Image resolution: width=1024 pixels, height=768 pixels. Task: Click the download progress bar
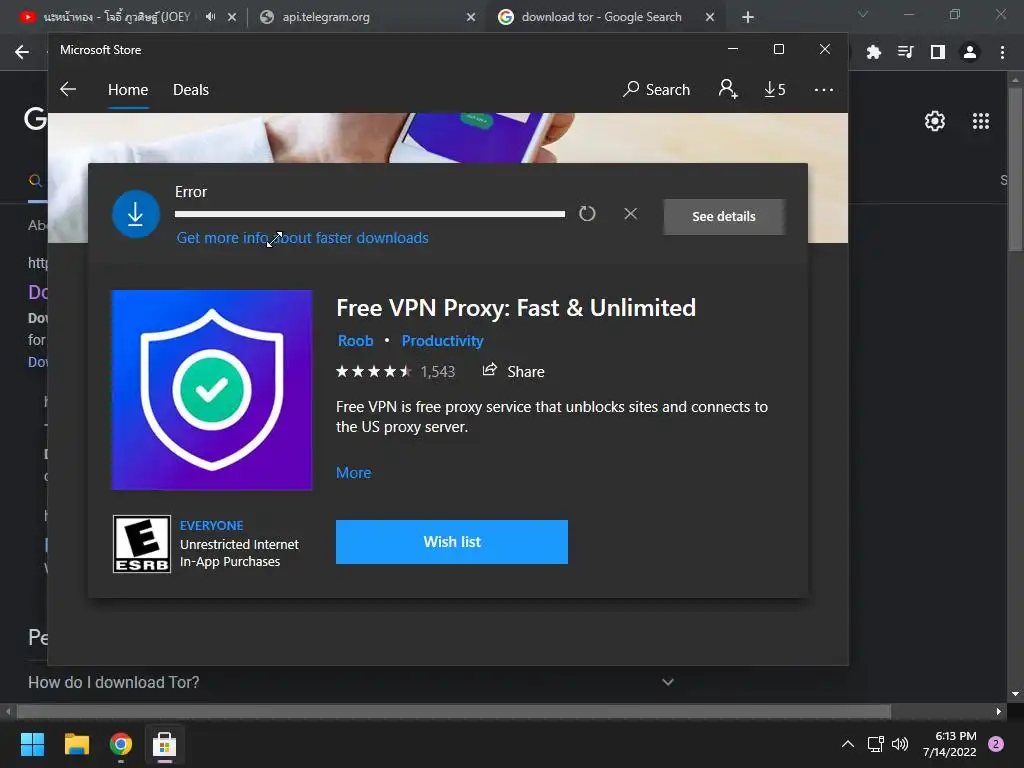tap(370, 214)
